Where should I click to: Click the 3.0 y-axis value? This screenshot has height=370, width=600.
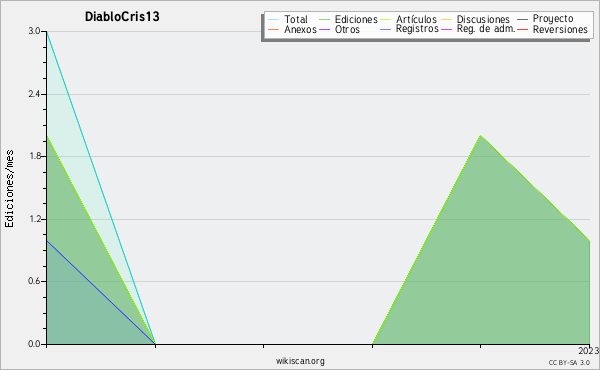[x=34, y=31]
